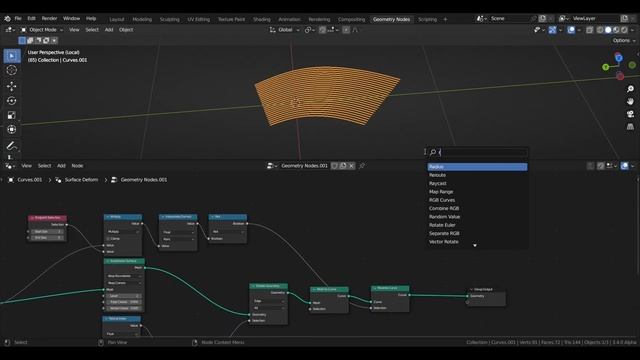Open node editor type dropdown
Viewport: 640px width, 360px height.
pos(10,166)
